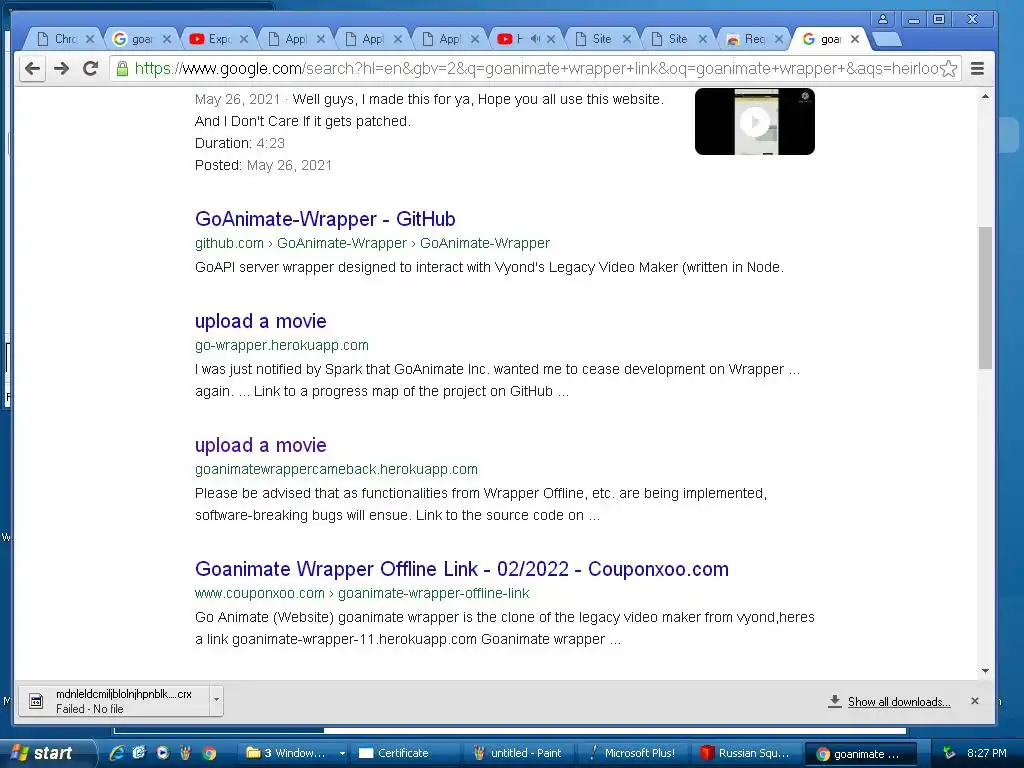Click the 8:27 PM clock
The width and height of the screenshot is (1024, 768).
point(987,753)
